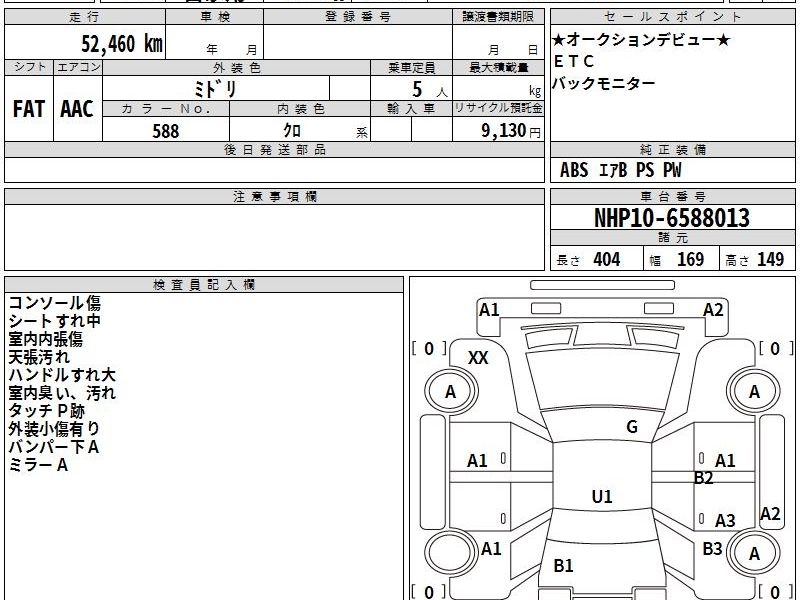Viewport: 800px width, 600px height.
Task: Click the width value 169
Action: point(690,259)
